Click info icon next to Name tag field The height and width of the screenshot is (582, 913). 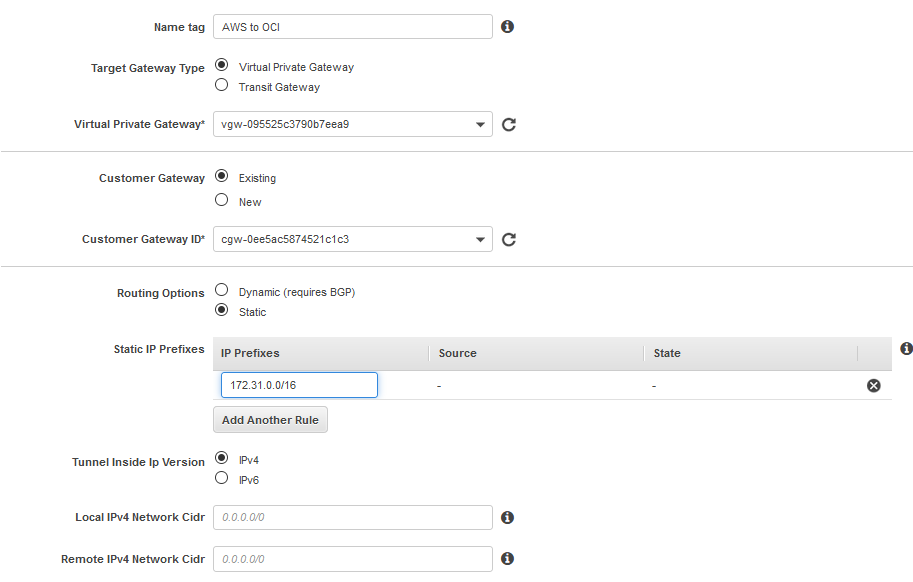(507, 27)
